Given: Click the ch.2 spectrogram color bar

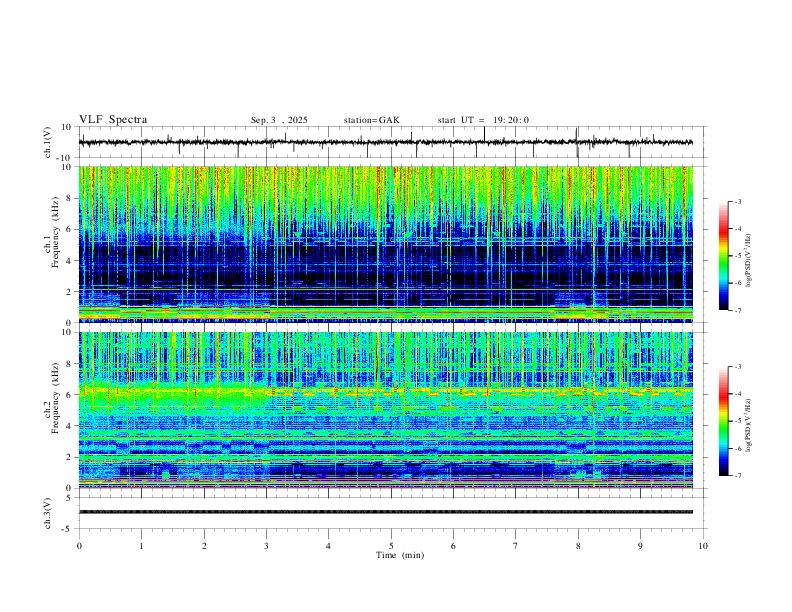Looking at the screenshot, I should (x=723, y=421).
